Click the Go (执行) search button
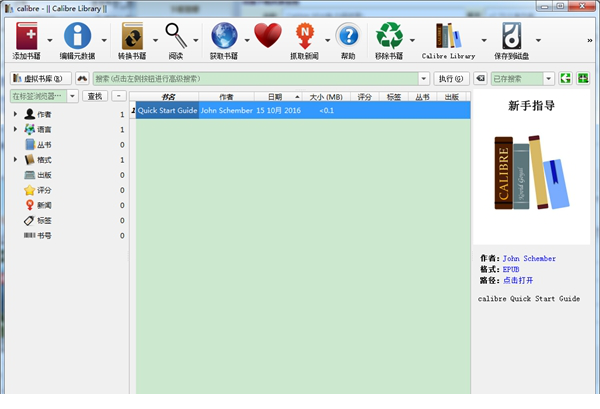 [451, 78]
